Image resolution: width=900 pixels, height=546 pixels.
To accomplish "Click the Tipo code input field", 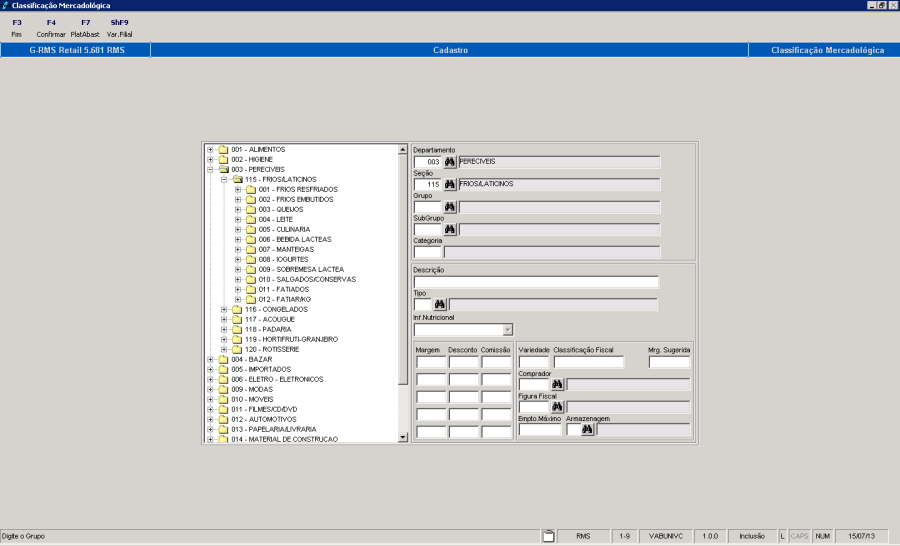I will point(422,304).
